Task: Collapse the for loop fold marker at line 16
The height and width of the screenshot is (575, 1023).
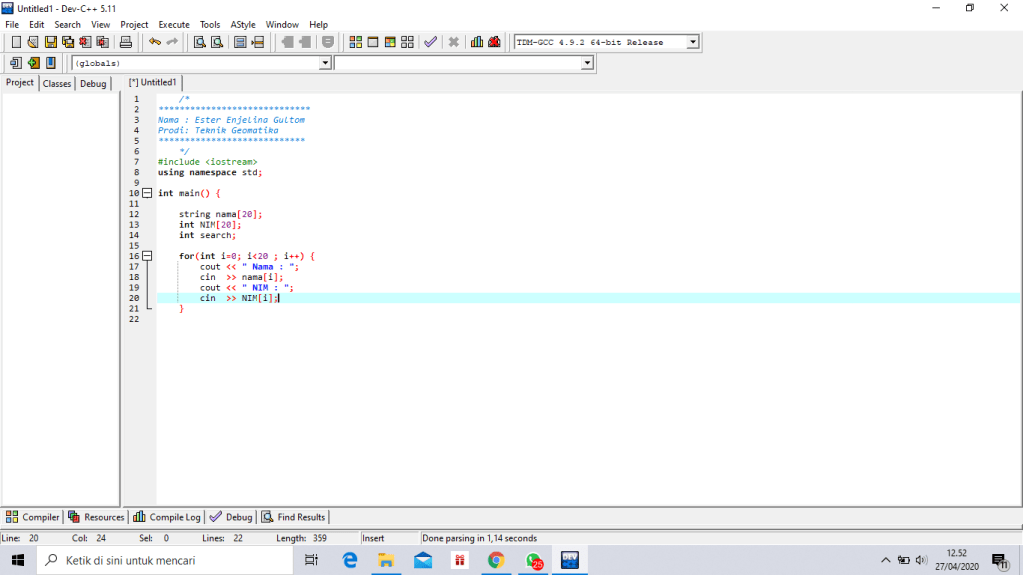Action: click(147, 256)
